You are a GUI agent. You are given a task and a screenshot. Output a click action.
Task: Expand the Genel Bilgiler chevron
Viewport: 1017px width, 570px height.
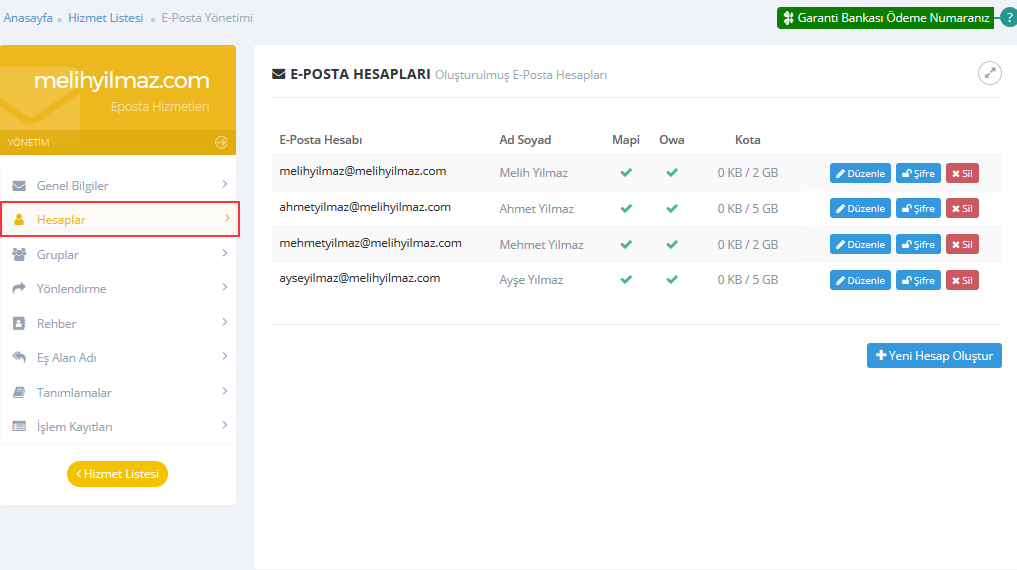coord(225,184)
